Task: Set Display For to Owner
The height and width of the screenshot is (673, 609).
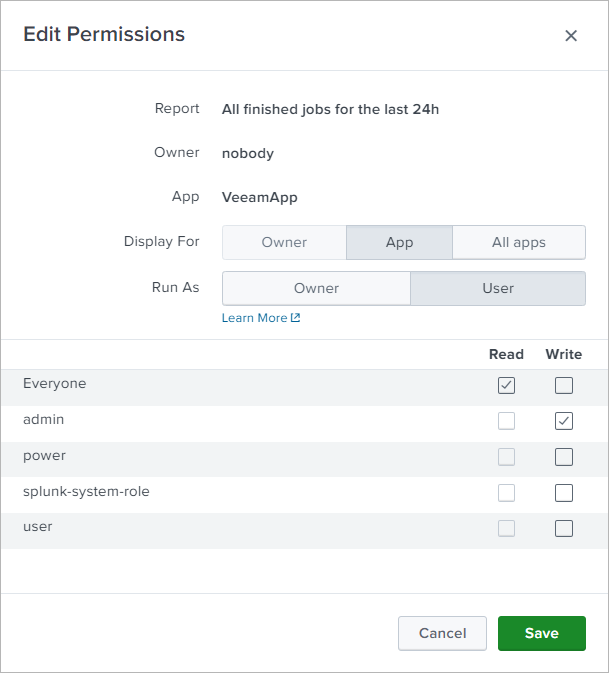Action: (284, 242)
